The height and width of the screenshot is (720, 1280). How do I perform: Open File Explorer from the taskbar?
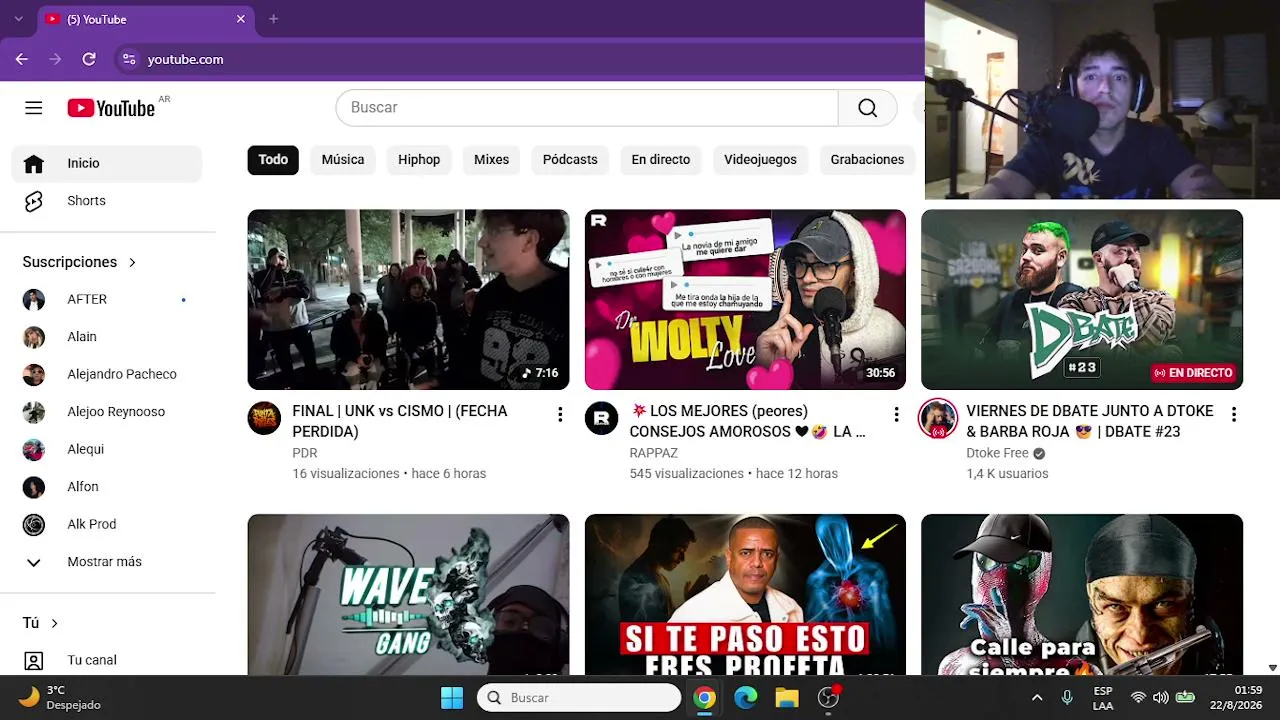[x=787, y=697]
